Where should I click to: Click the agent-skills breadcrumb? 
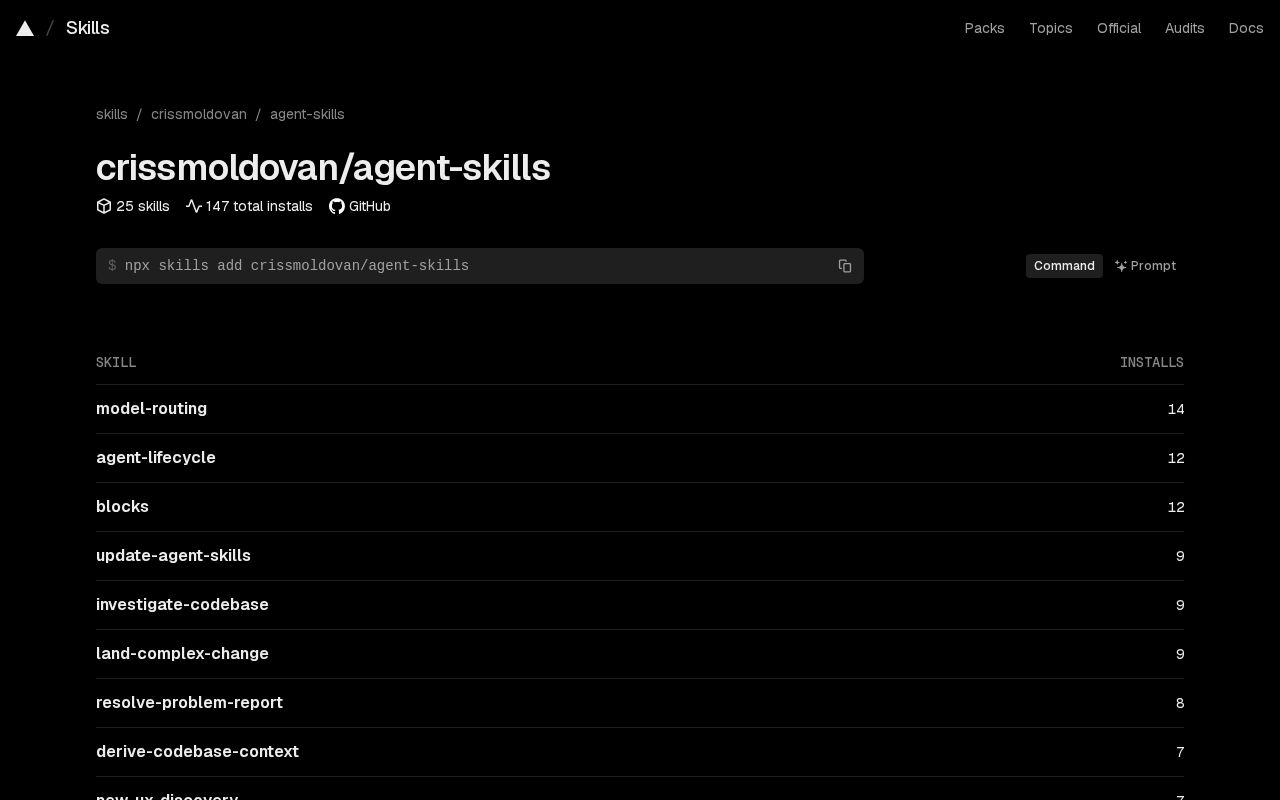point(307,114)
